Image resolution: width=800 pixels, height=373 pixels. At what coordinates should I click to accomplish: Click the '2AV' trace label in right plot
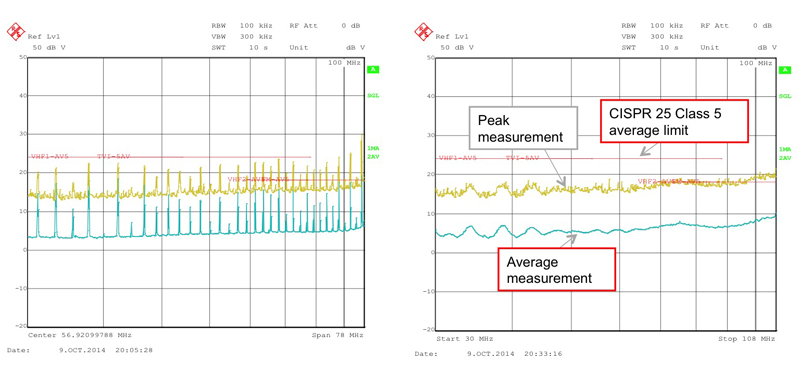(x=785, y=158)
